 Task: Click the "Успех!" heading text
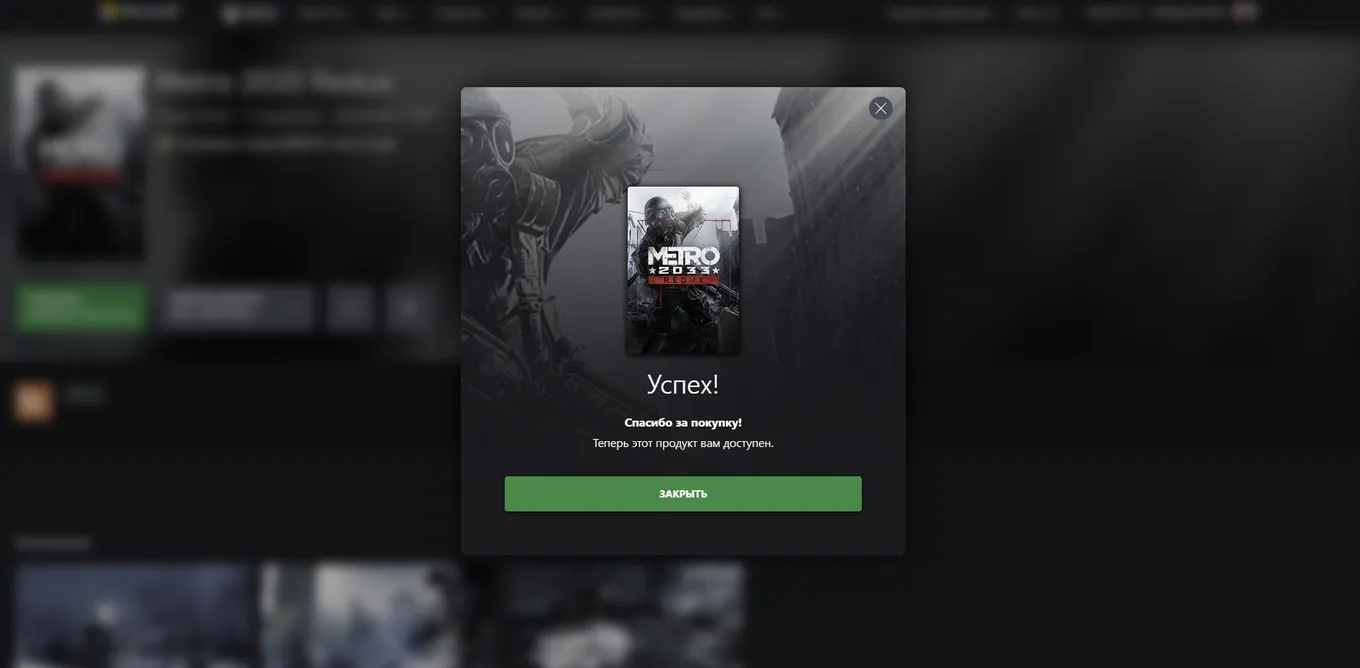tap(683, 384)
